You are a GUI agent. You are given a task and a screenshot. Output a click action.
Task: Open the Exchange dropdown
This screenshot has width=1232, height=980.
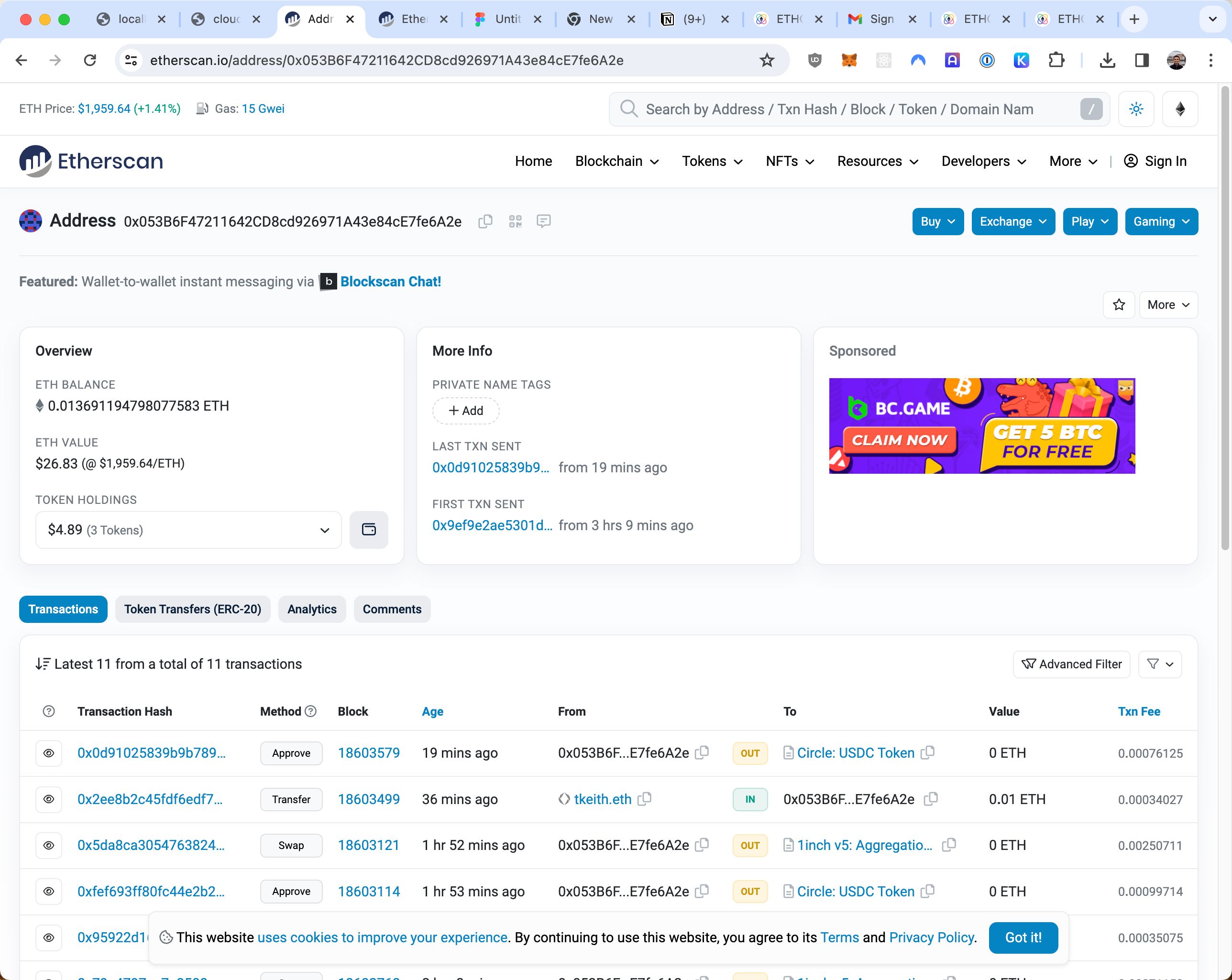tap(1013, 222)
